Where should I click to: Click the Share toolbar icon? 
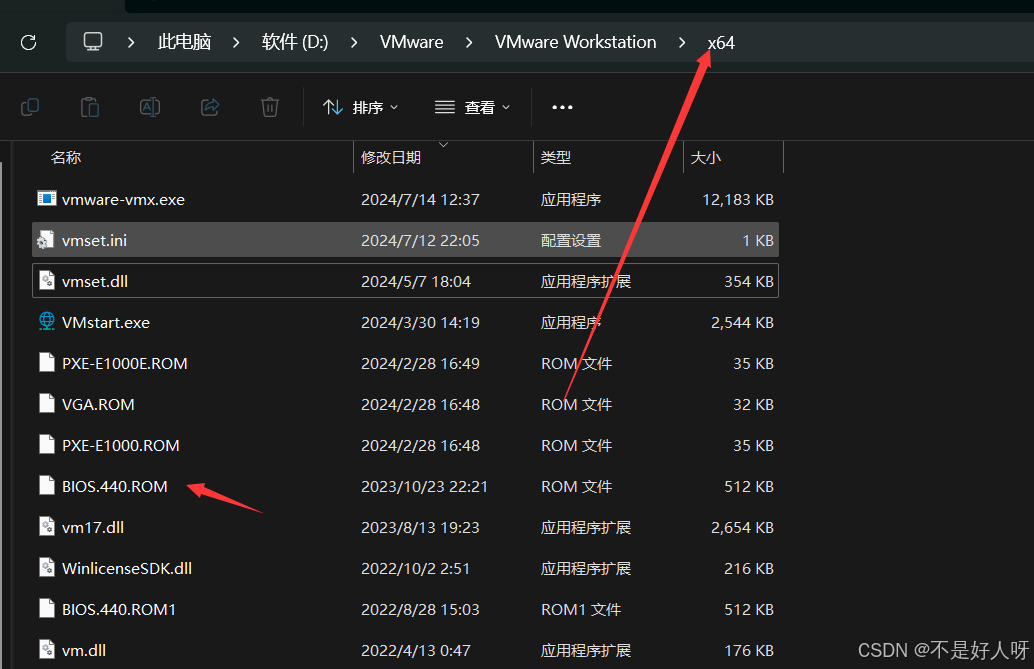[x=210, y=107]
